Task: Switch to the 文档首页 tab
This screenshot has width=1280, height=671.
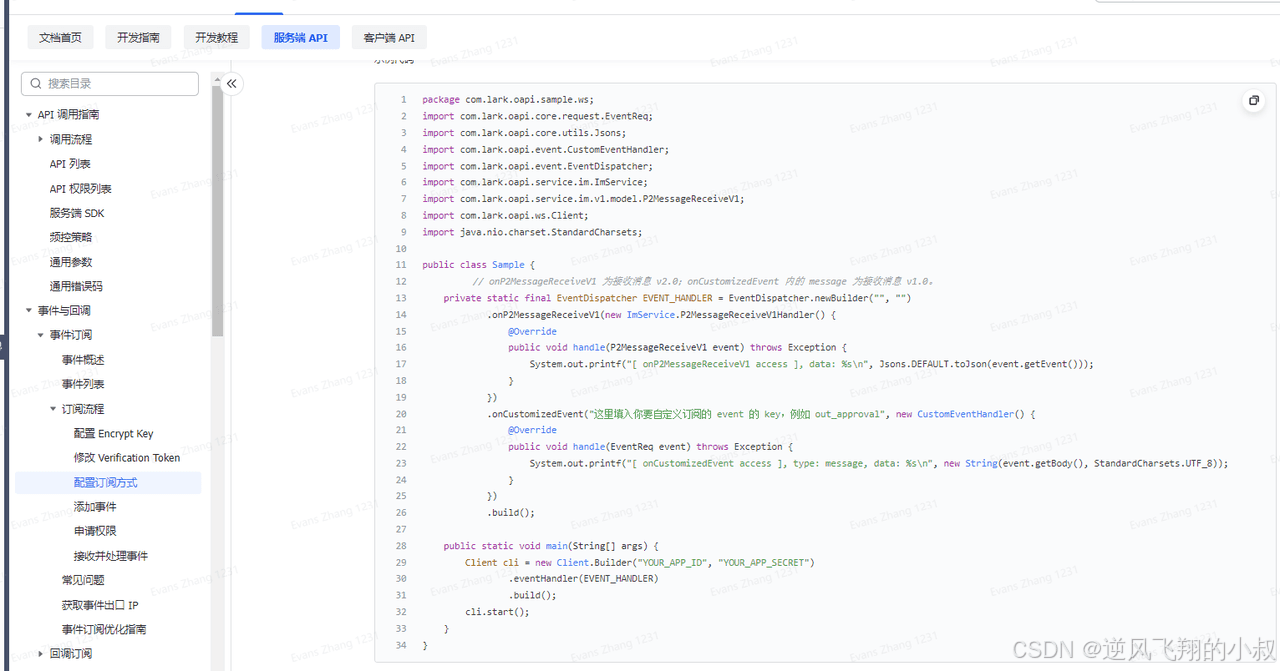Action: pyautogui.click(x=60, y=38)
